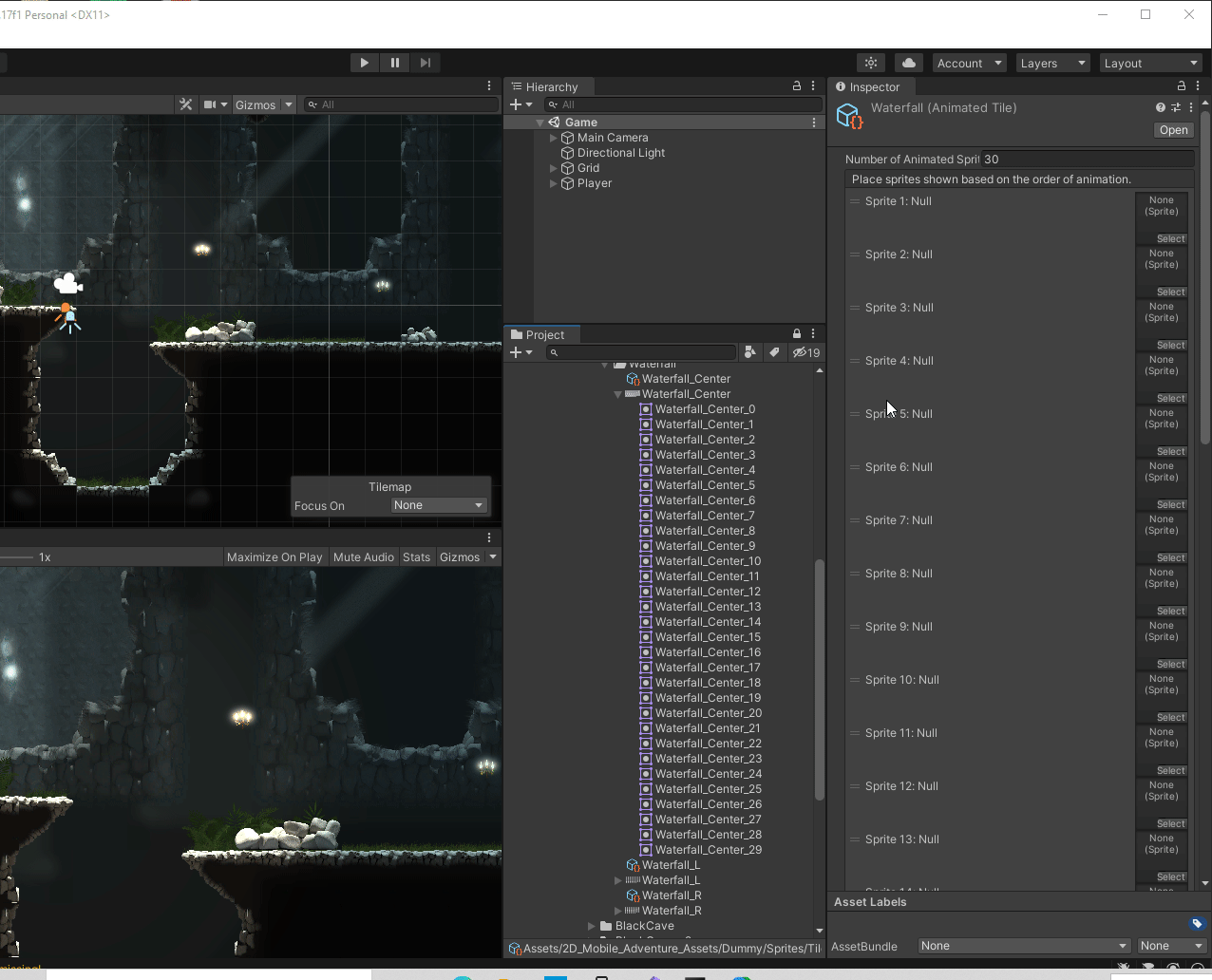
Task: Click Select under the Sprite 1 slot
Action: [x=1170, y=239]
